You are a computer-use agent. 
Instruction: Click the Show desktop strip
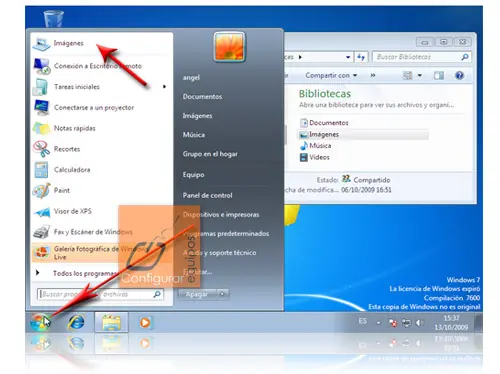479,322
